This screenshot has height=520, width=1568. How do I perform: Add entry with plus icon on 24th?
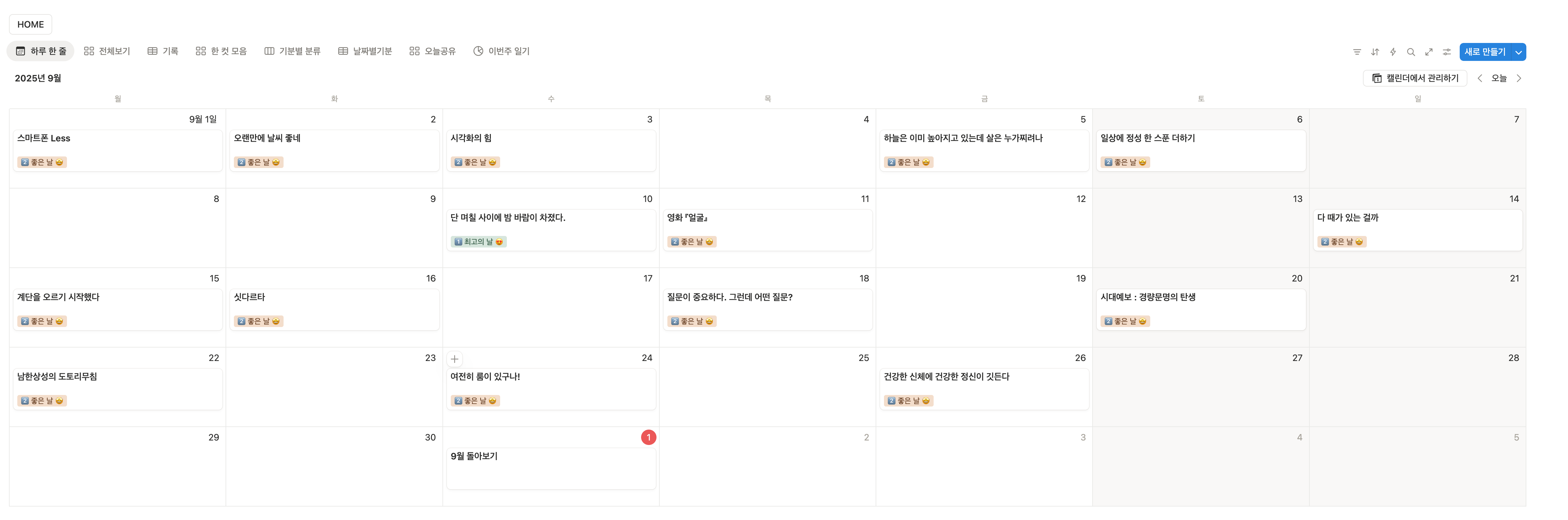pyautogui.click(x=454, y=359)
